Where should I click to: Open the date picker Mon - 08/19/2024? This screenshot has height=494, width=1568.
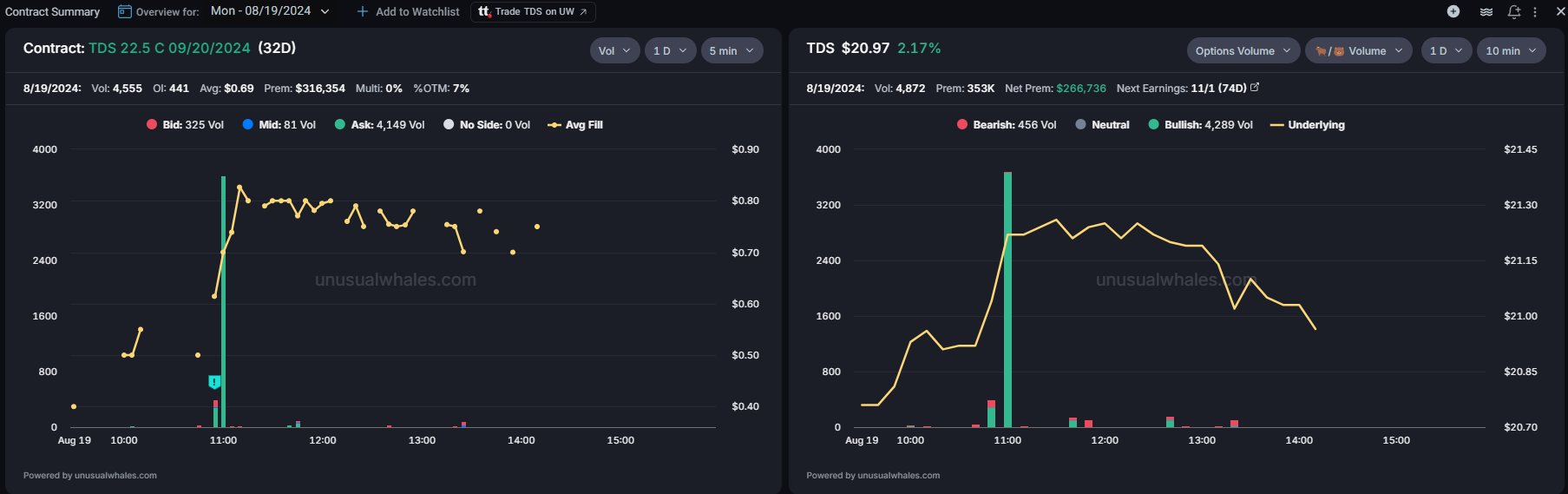point(270,11)
